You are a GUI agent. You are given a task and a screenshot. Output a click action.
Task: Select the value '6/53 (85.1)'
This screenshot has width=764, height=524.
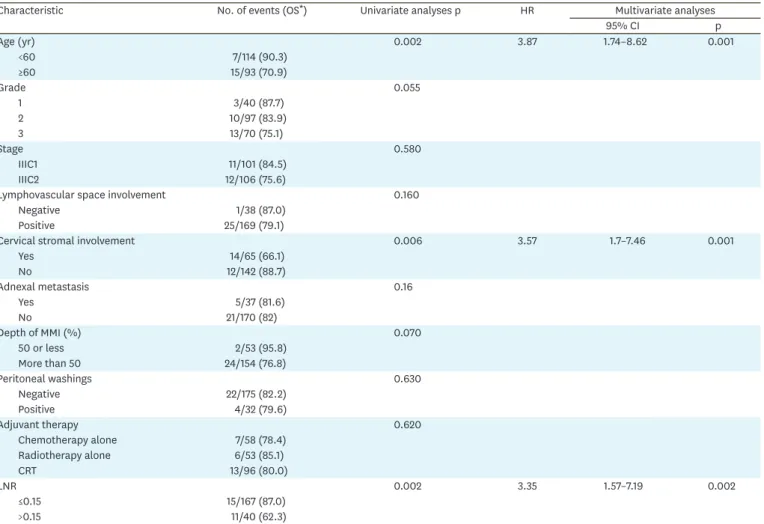click(259, 456)
